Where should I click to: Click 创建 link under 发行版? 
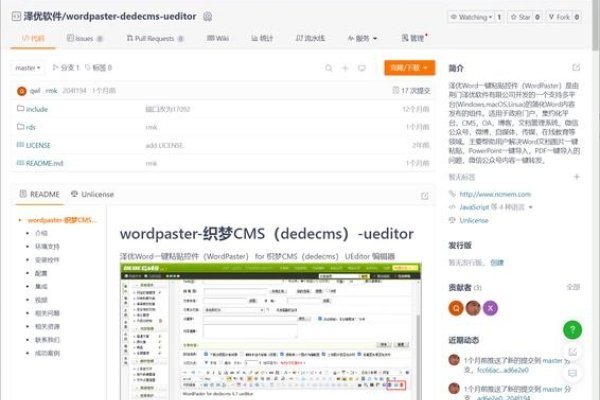pyautogui.click(x=497, y=263)
